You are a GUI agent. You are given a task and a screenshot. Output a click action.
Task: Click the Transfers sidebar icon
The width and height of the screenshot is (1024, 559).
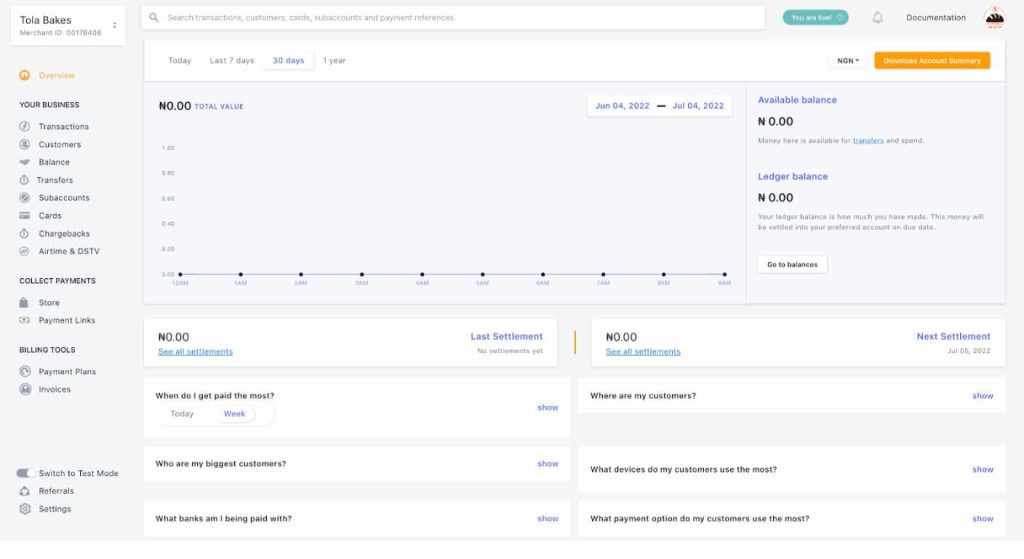24,180
